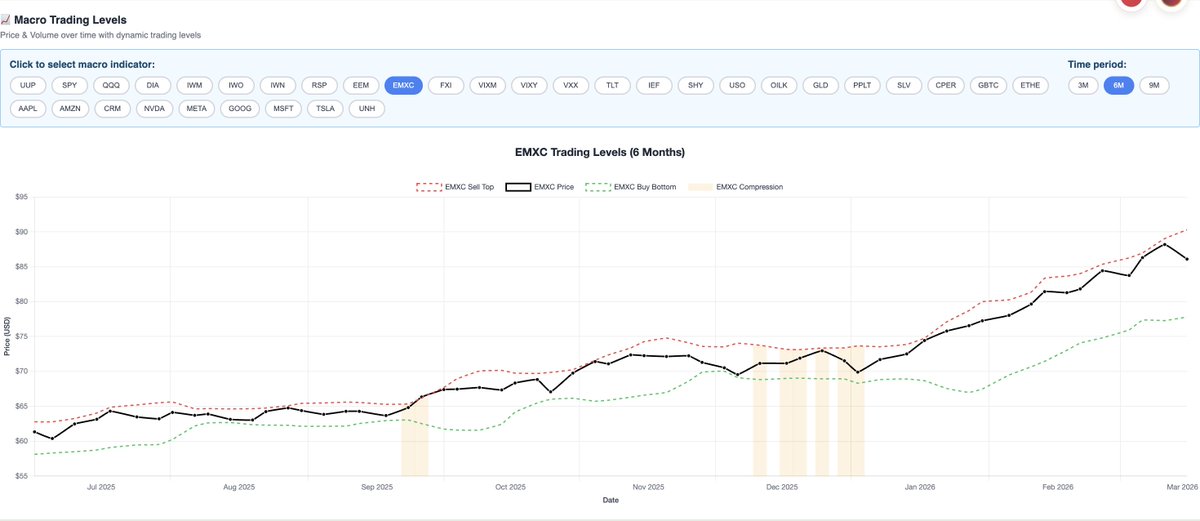Click the Macro Trading Levels heading
Image resolution: width=1200 pixels, height=521 pixels.
click(x=70, y=19)
